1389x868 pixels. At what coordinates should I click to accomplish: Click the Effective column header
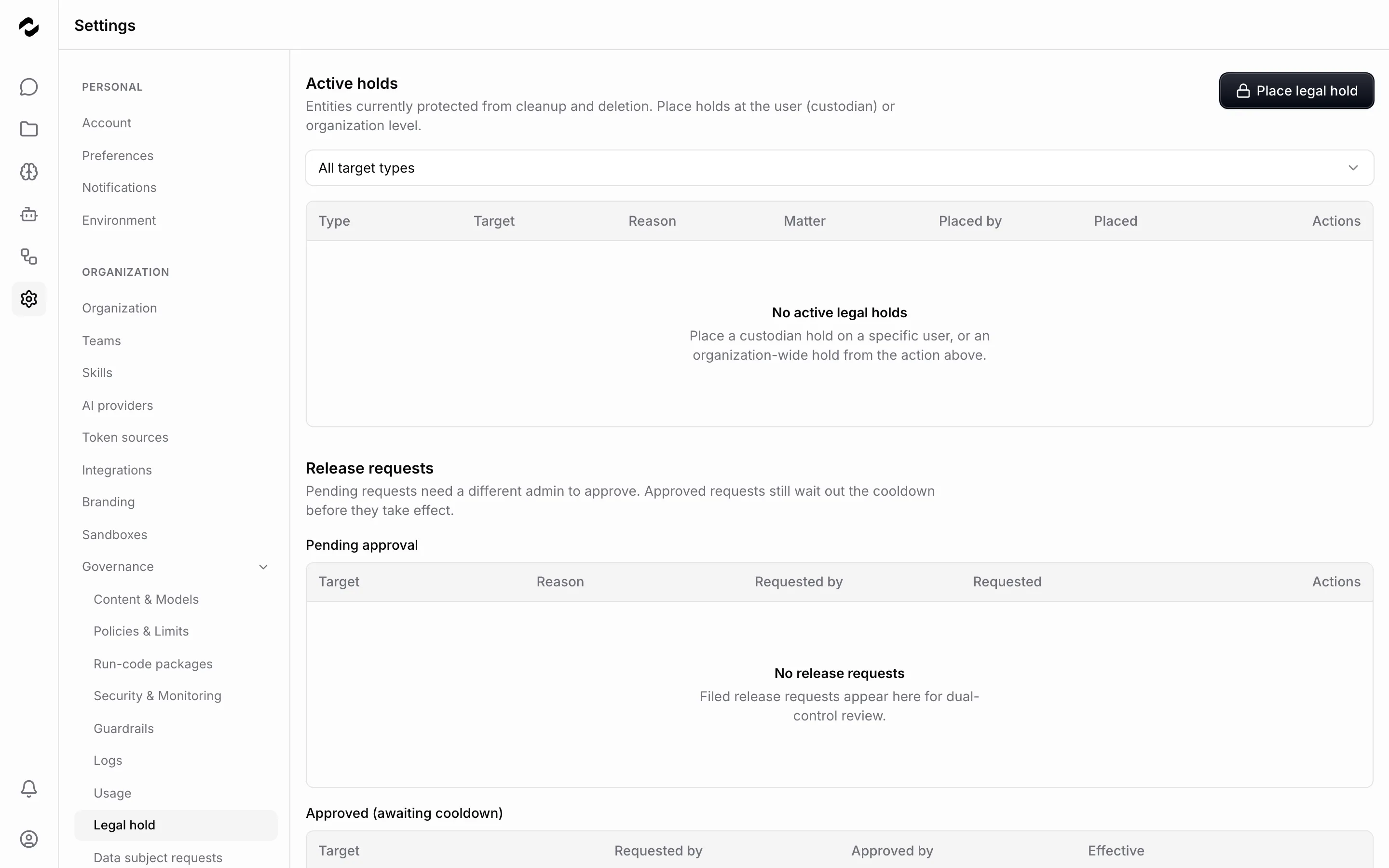(1116, 851)
